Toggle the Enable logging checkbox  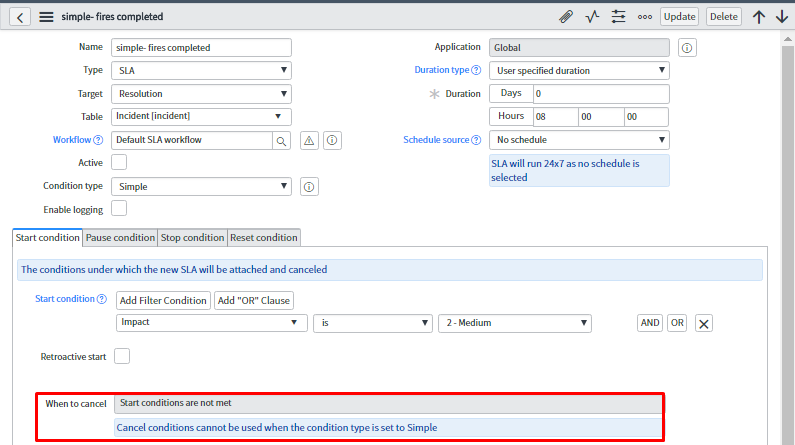click(x=119, y=208)
